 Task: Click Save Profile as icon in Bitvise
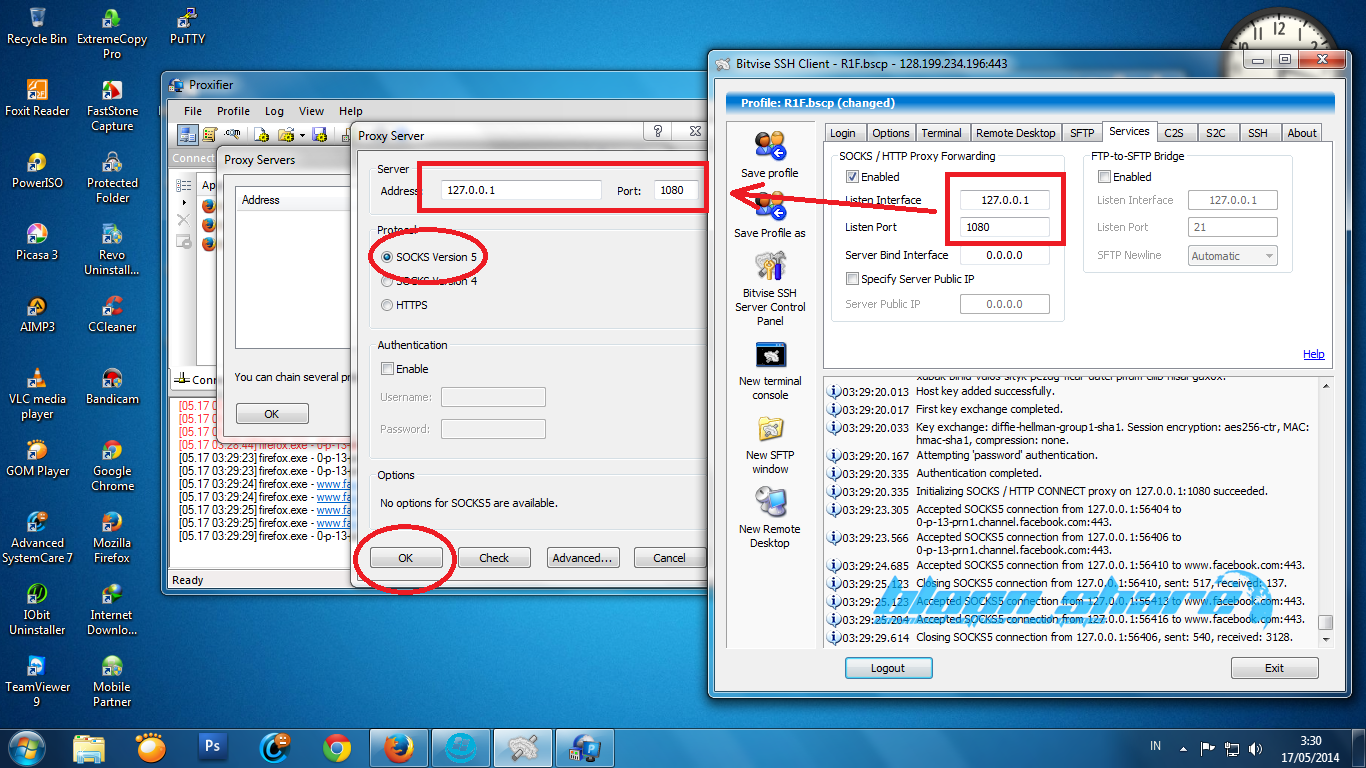[770, 206]
